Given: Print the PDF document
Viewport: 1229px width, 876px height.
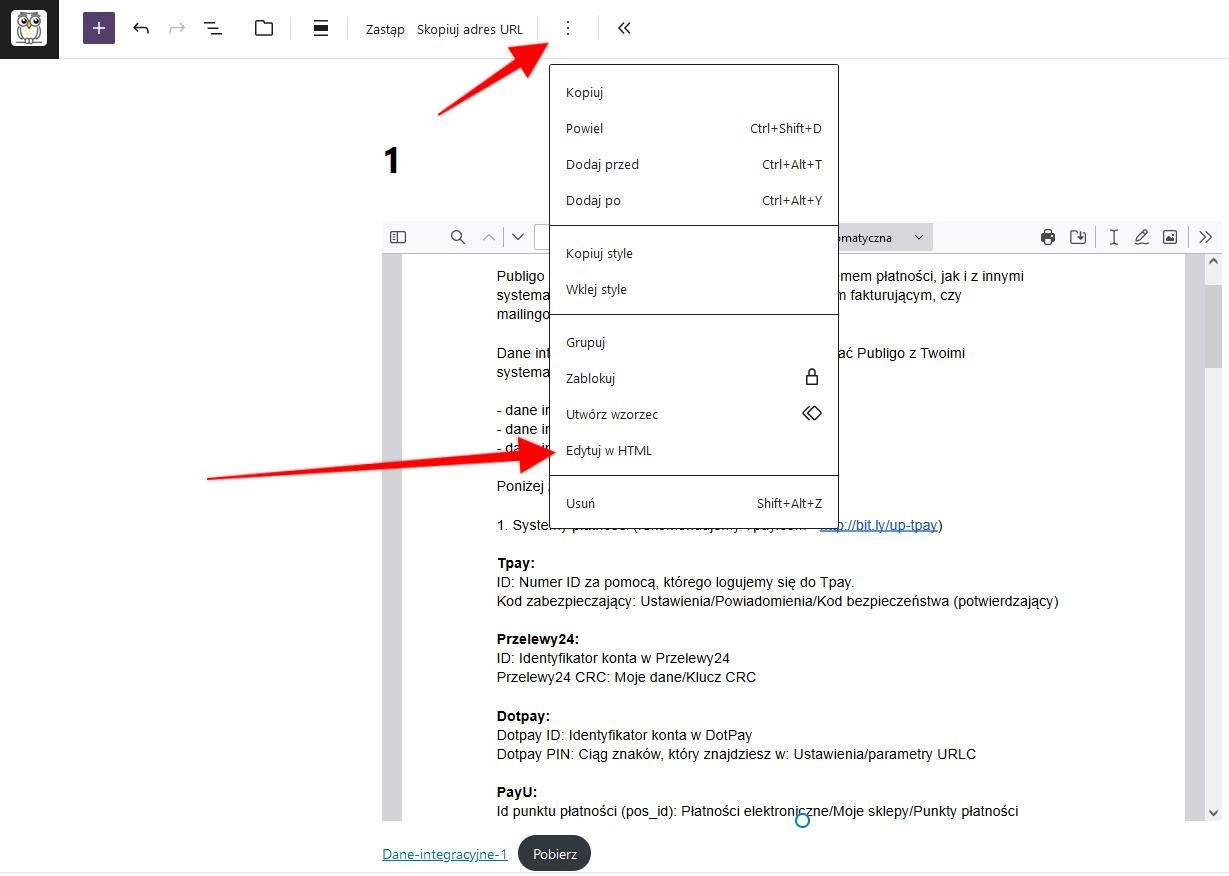Looking at the screenshot, I should point(1048,237).
